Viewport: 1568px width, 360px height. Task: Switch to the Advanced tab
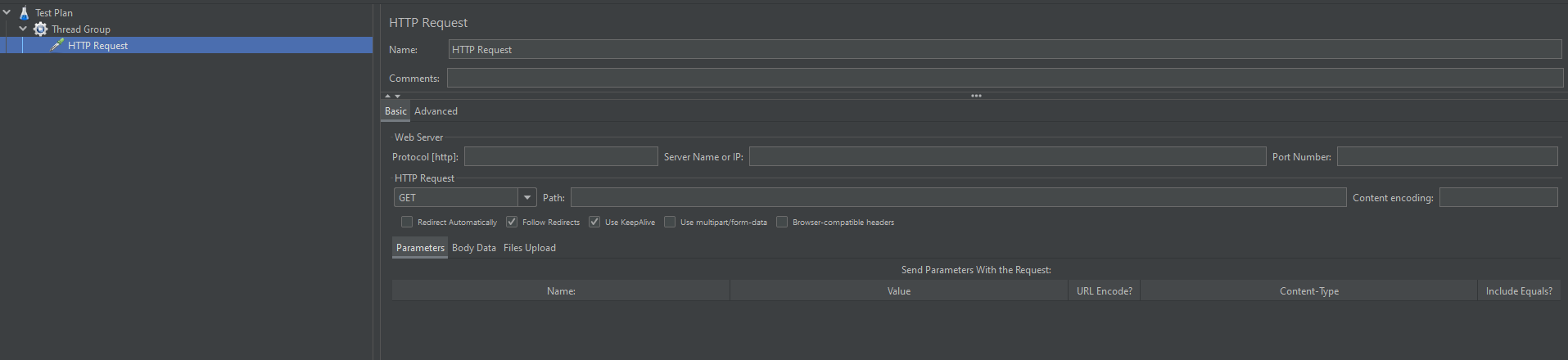(436, 111)
